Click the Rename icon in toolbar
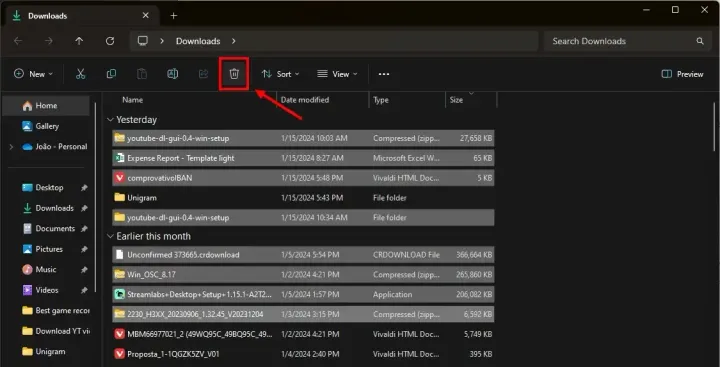This screenshot has width=720, height=367. pos(173,74)
